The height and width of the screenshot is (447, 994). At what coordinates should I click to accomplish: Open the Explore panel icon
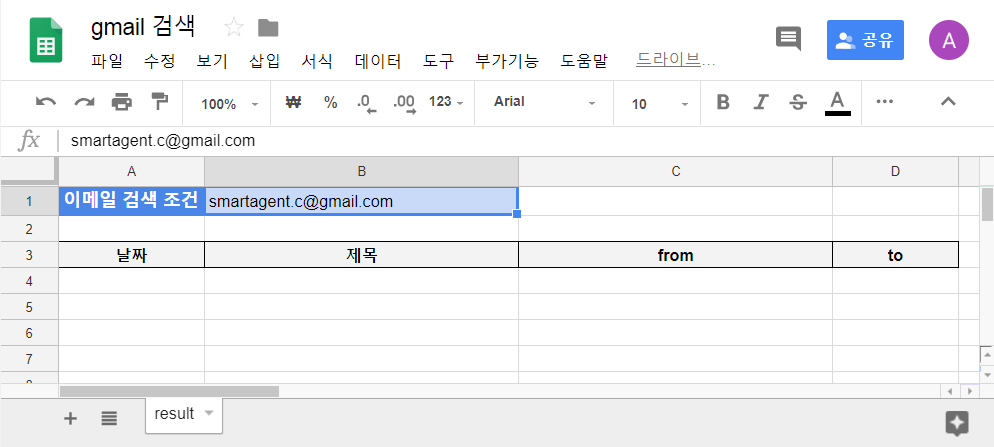[x=957, y=423]
